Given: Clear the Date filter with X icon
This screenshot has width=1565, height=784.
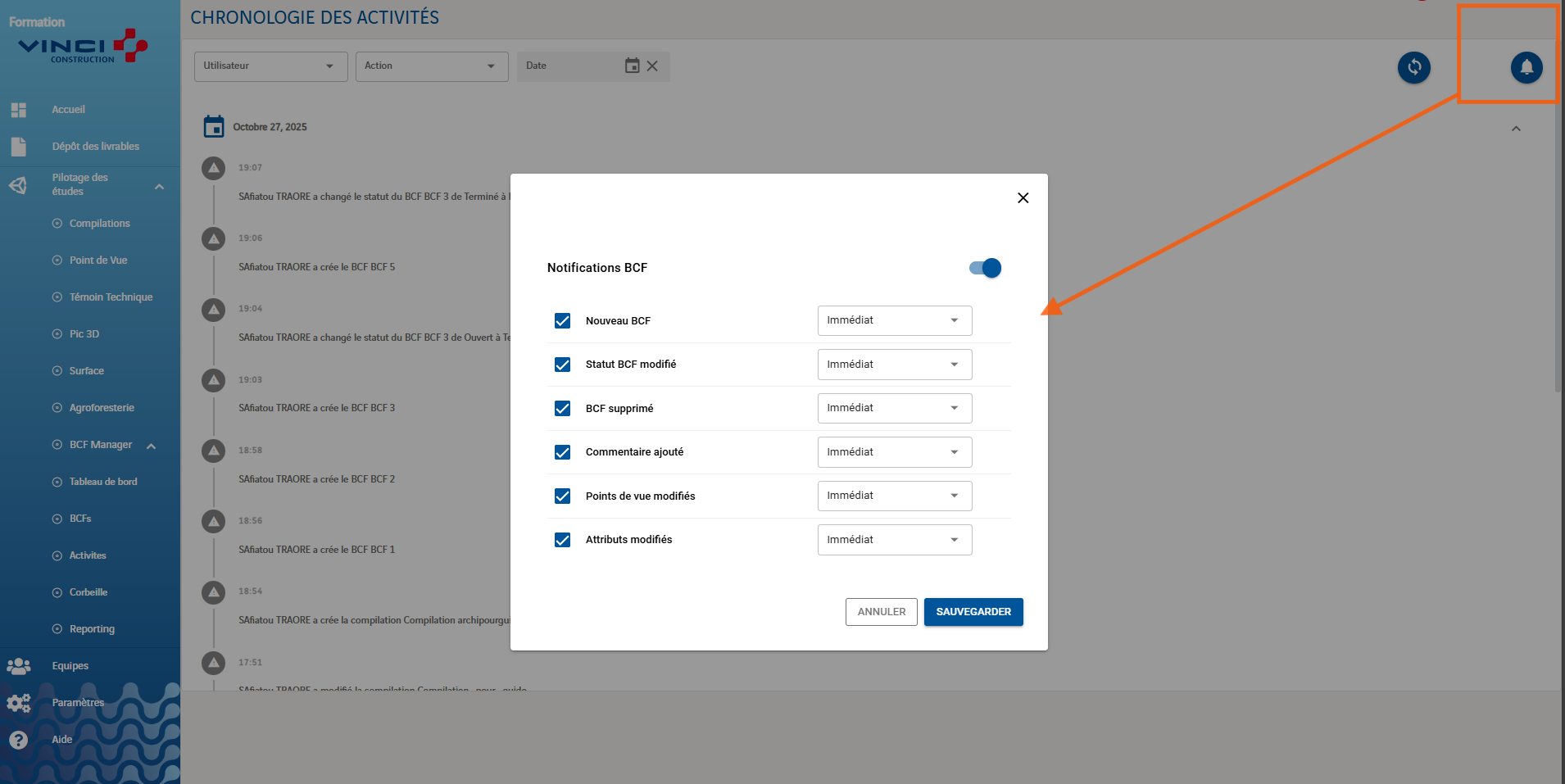Looking at the screenshot, I should (x=652, y=66).
